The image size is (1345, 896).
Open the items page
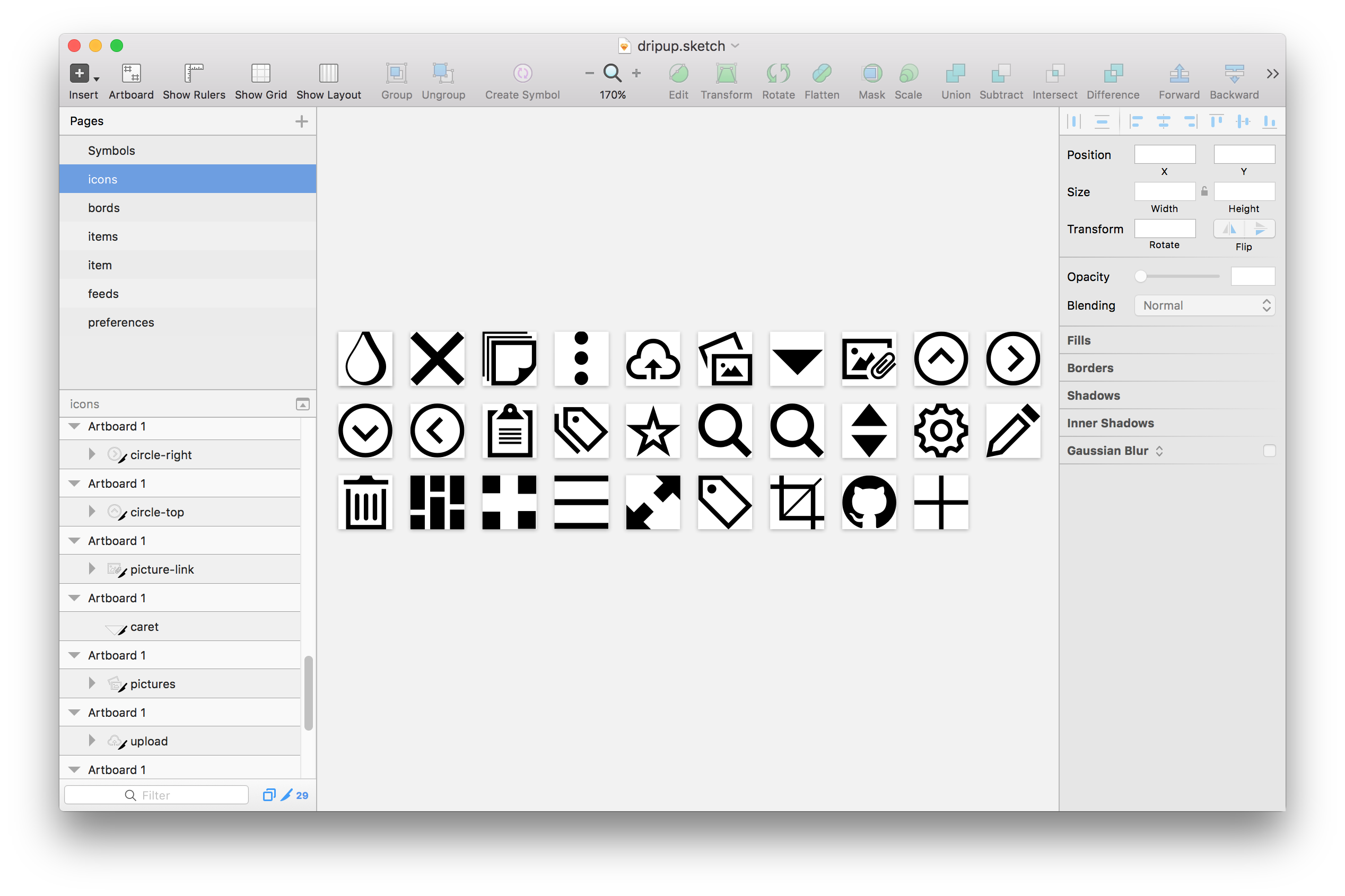(x=188, y=236)
